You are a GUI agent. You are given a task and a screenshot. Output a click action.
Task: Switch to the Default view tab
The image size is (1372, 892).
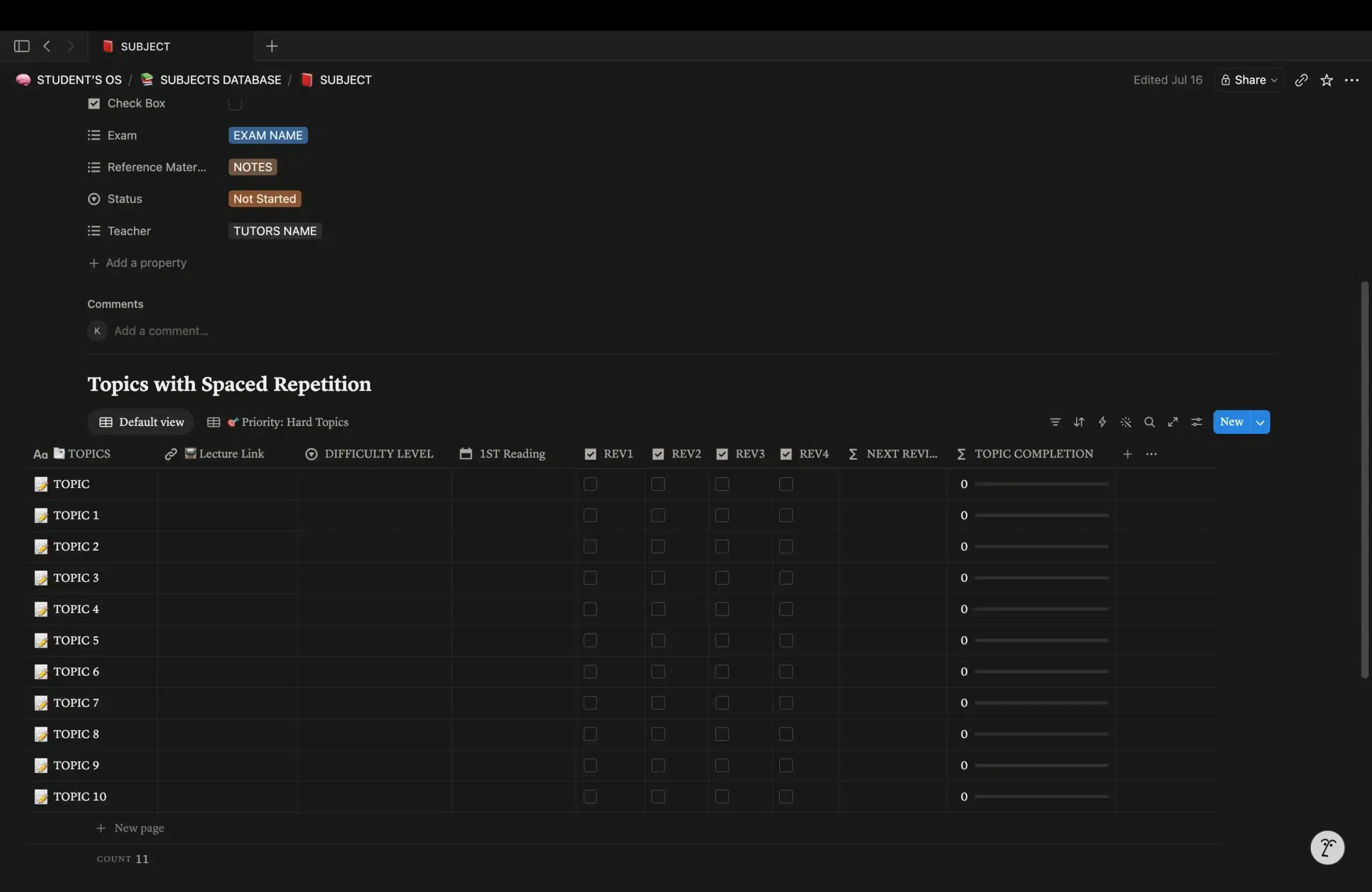click(x=141, y=422)
